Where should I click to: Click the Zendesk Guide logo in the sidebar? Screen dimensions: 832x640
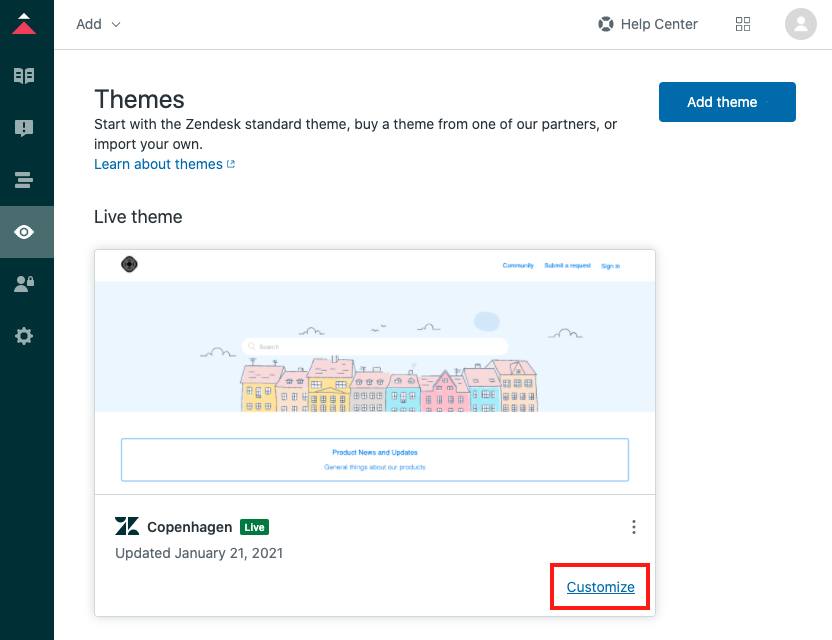tap(24, 24)
